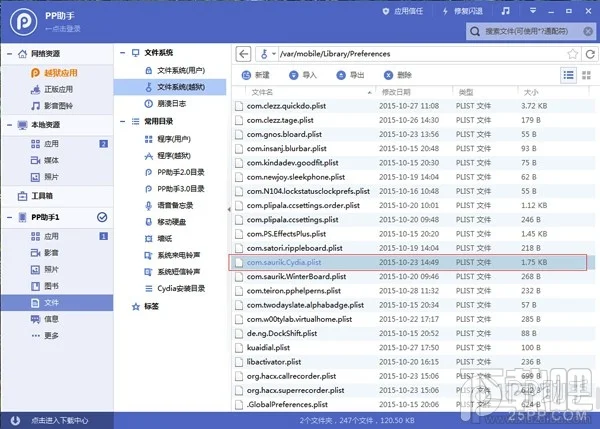
Task: Click the path field /var/mobile/Library/Preferences
Action: 421,54
